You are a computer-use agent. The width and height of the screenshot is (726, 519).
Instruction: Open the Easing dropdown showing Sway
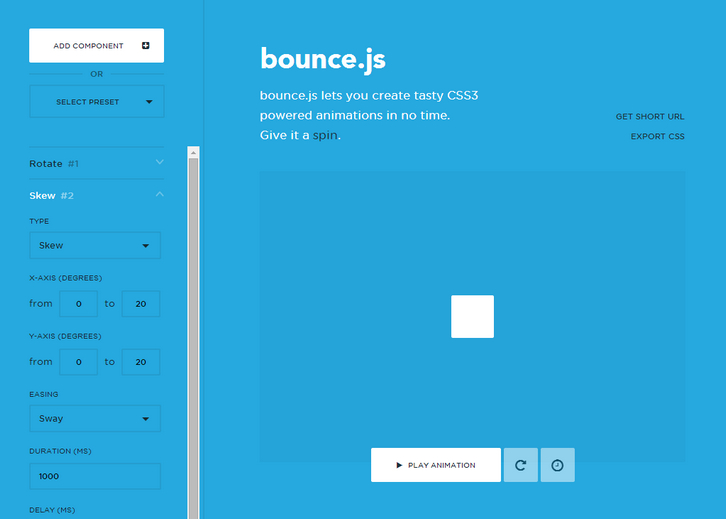click(95, 419)
